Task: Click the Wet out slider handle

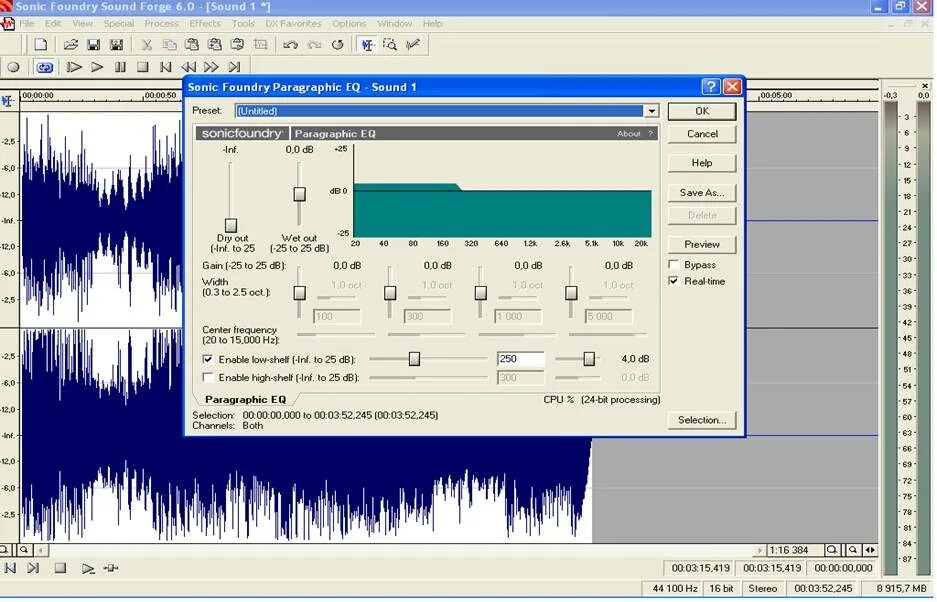Action: 299,194
